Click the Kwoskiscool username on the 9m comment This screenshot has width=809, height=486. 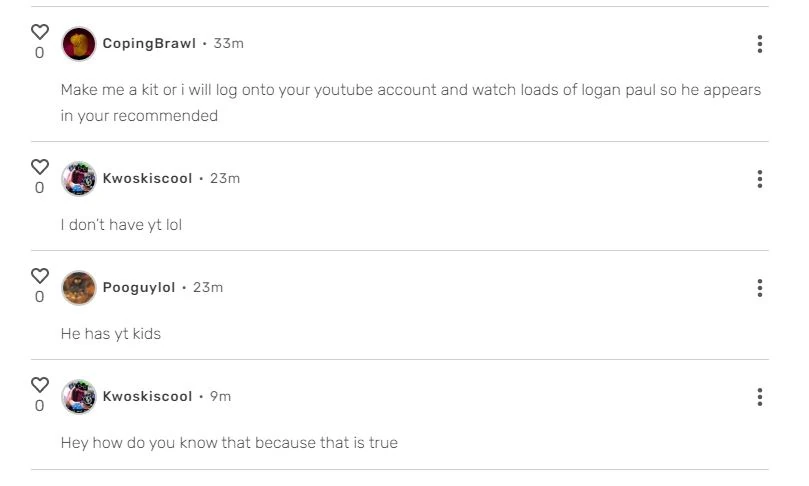147,397
